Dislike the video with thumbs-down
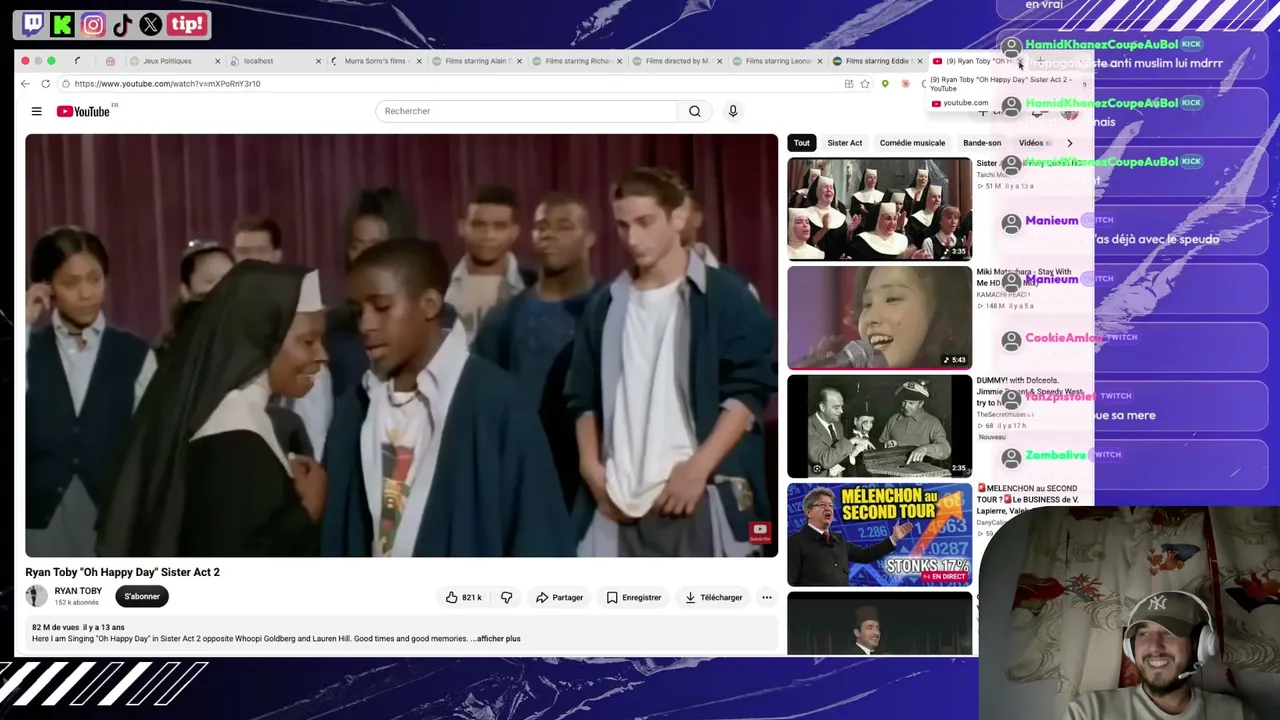The width and height of the screenshot is (1280, 720). click(x=507, y=597)
